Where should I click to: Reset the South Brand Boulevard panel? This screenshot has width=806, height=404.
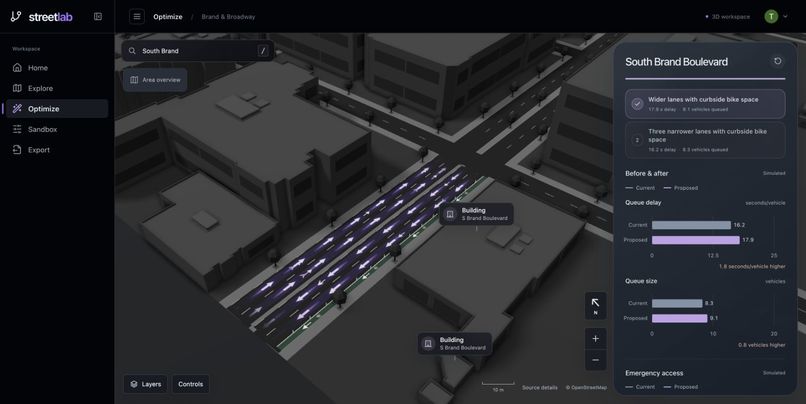coord(778,61)
